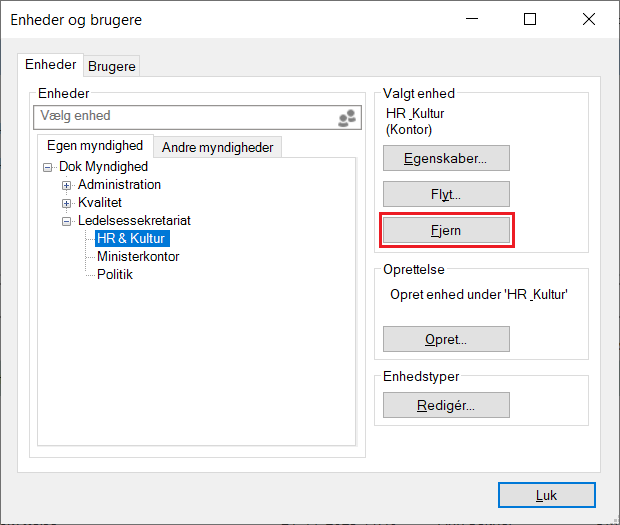Click Fjern to remove the unit
The width and height of the screenshot is (620, 525).
pyautogui.click(x=446, y=230)
